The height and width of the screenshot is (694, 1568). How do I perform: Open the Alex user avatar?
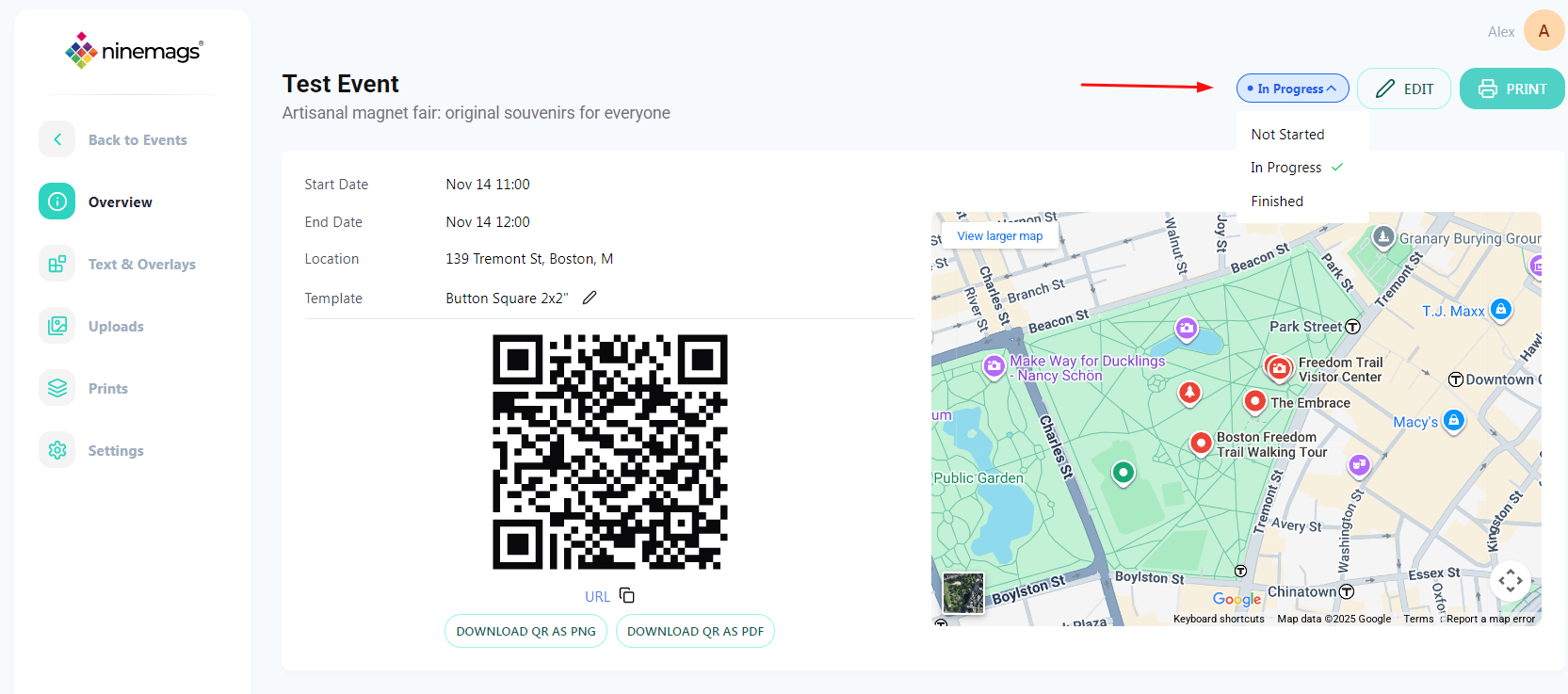click(1544, 31)
